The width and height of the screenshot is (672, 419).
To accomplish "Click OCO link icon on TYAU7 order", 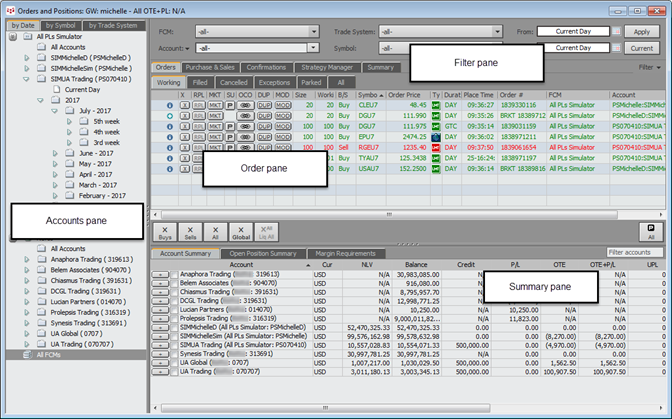I will coord(246,157).
